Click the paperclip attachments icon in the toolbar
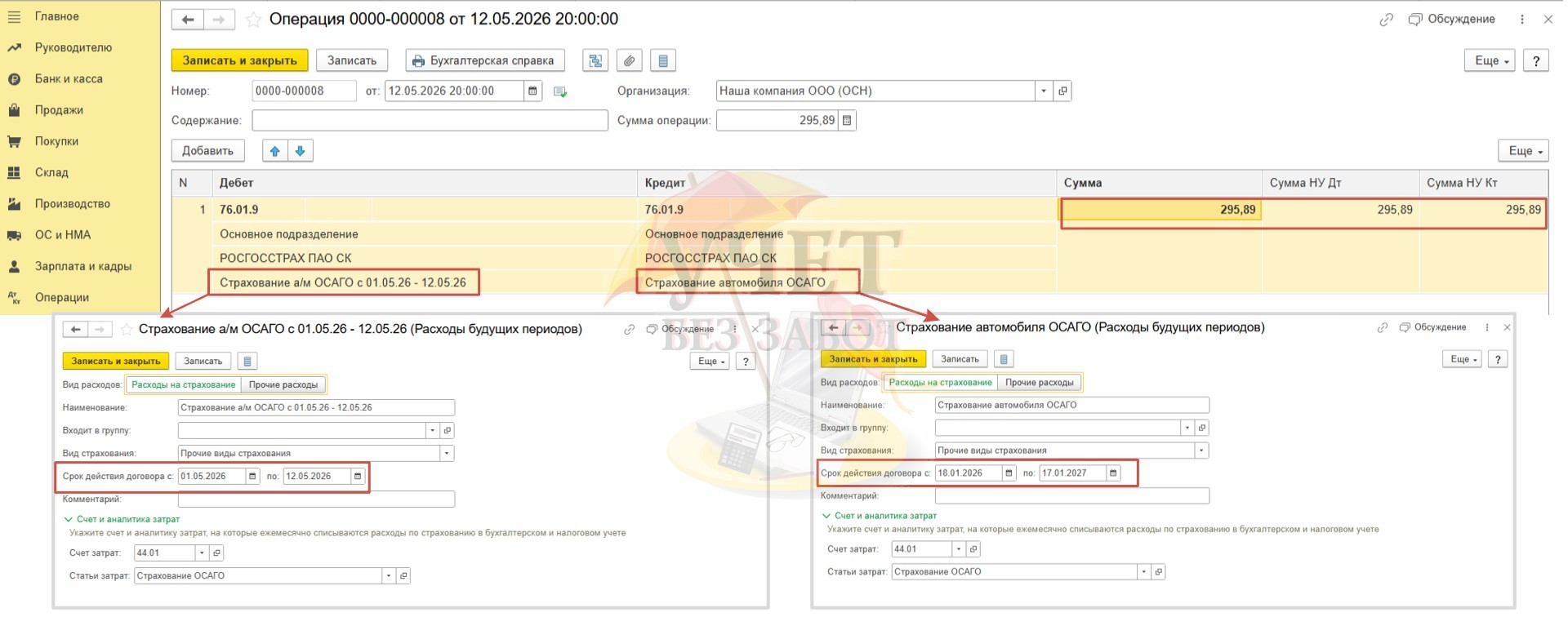 point(628,60)
